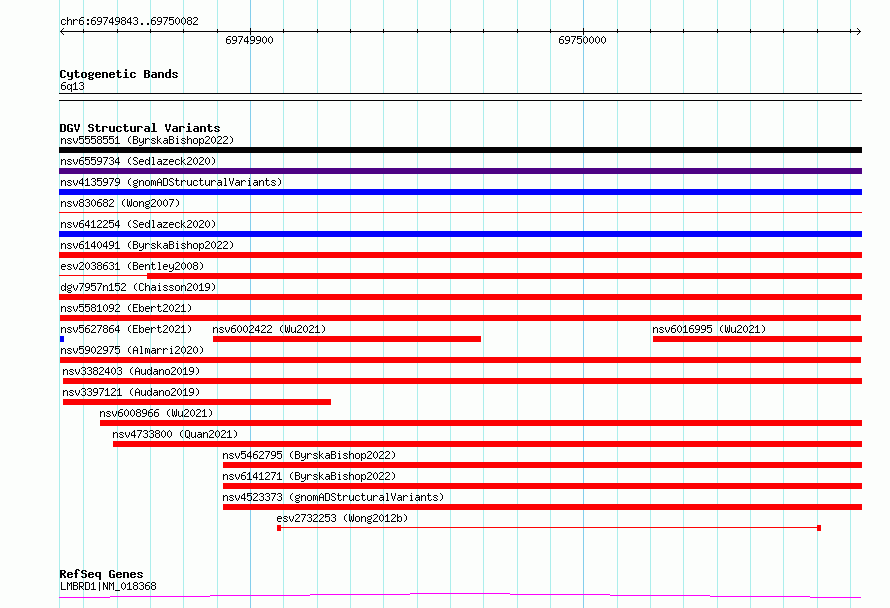The height and width of the screenshot is (608, 890).
Task: Click right endpoint marker of esv2732253
Action: [818, 528]
